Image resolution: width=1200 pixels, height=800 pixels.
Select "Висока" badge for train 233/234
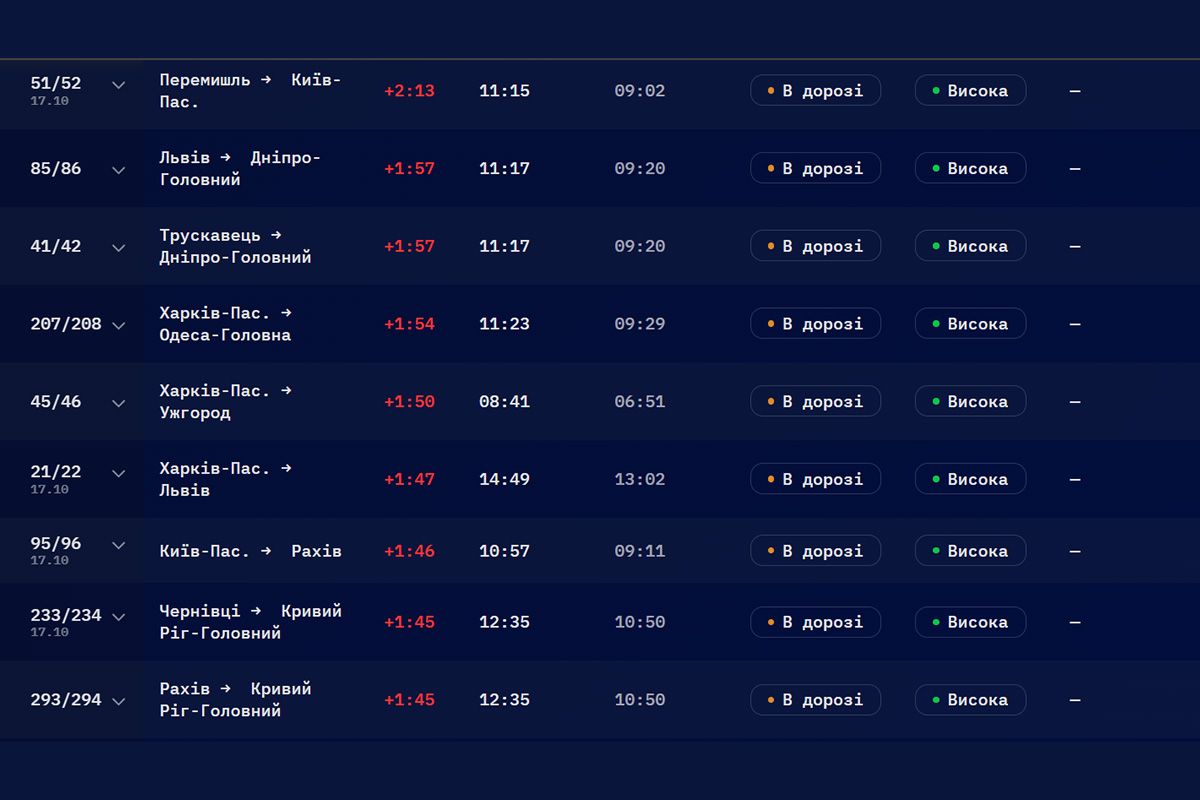(970, 622)
